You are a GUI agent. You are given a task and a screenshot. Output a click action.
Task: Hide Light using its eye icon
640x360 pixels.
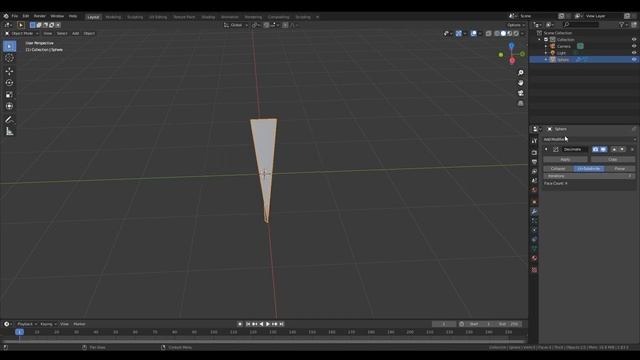634,53
